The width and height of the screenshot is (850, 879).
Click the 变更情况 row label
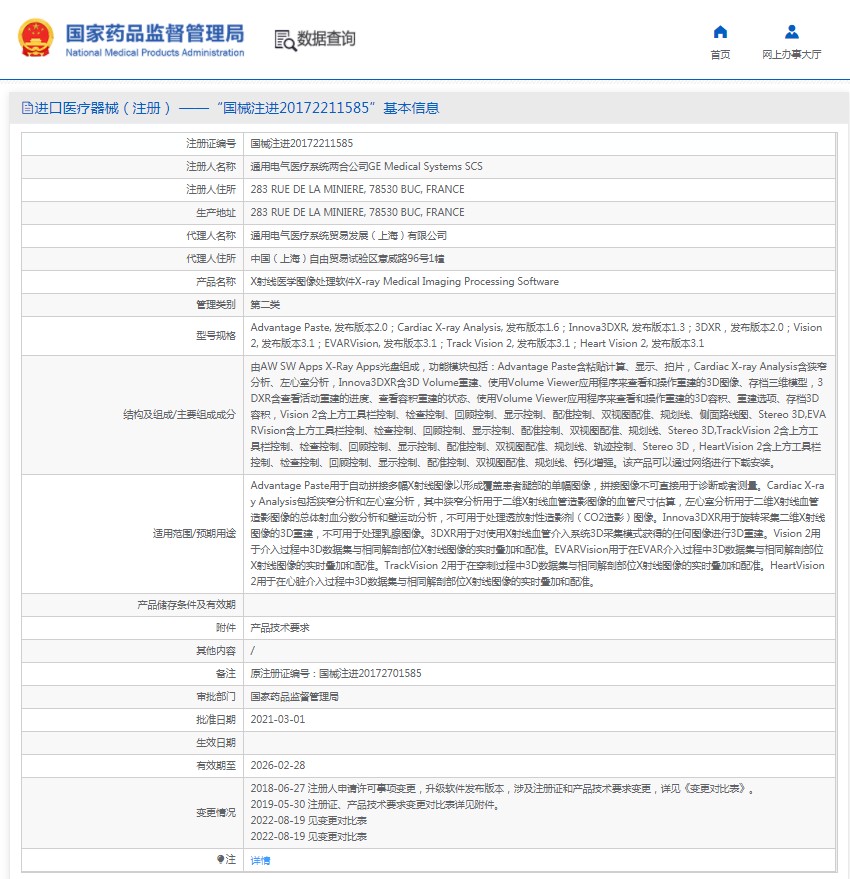point(216,812)
